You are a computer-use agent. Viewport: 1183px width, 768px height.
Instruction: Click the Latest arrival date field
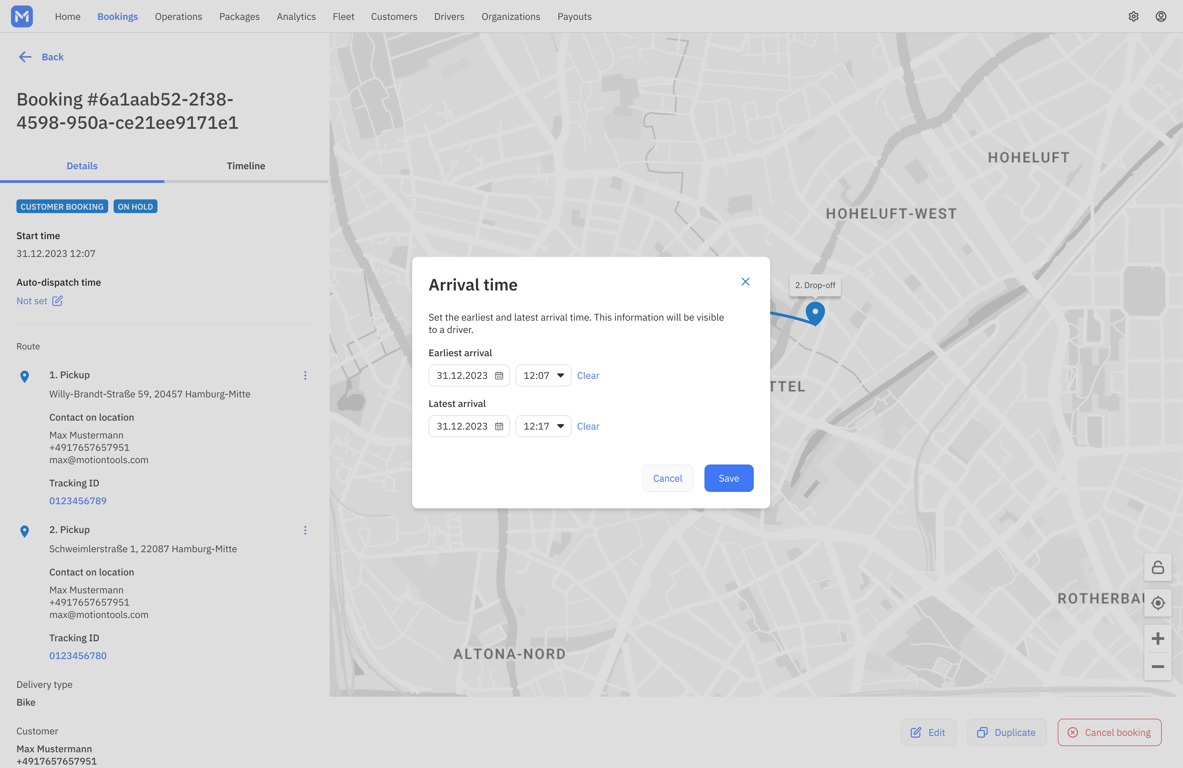(469, 426)
